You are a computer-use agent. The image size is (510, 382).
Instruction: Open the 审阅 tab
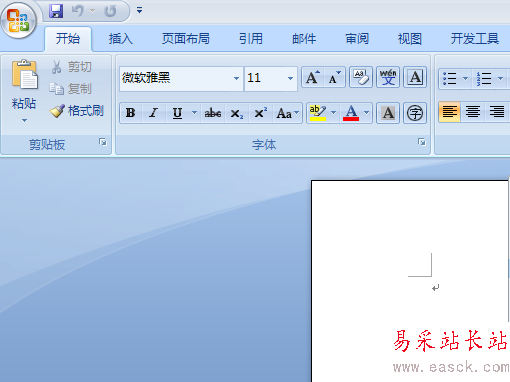coord(357,39)
